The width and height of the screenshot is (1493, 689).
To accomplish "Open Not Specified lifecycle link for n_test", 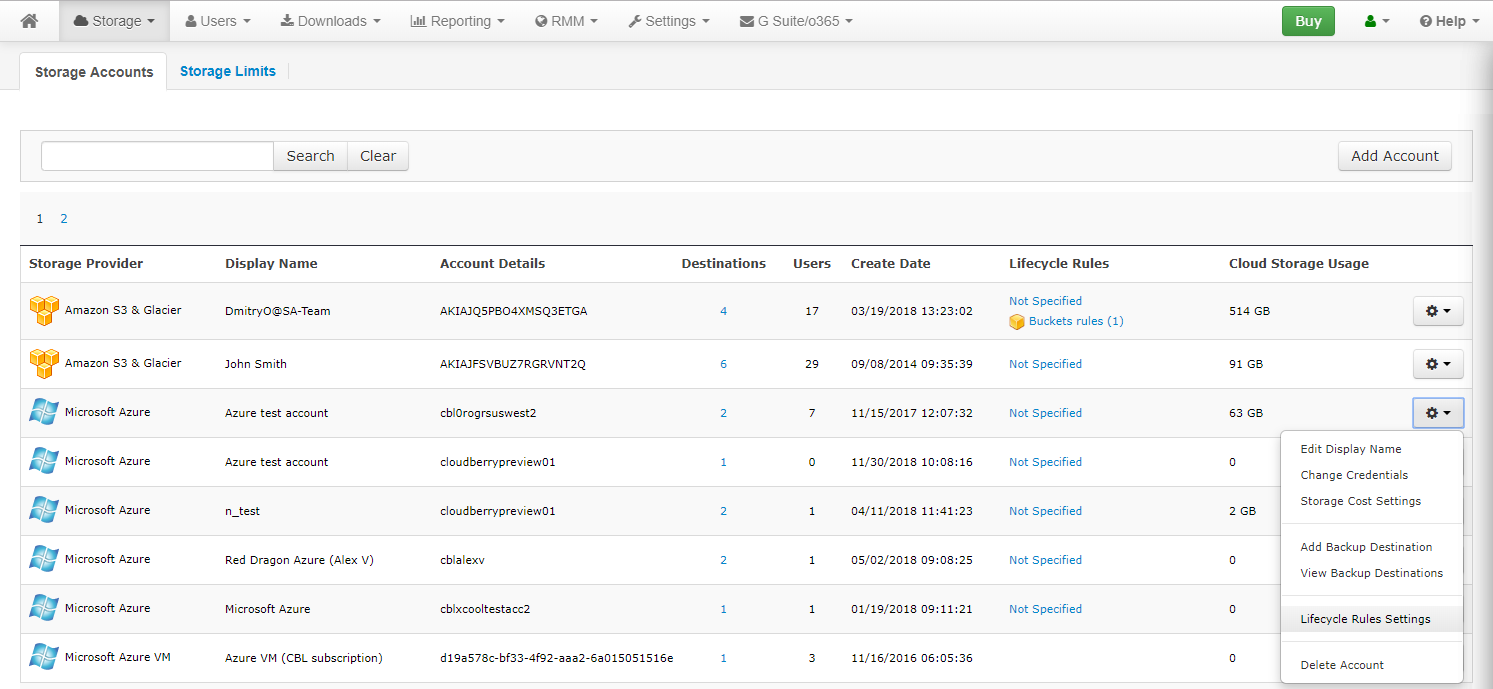I will pos(1045,511).
